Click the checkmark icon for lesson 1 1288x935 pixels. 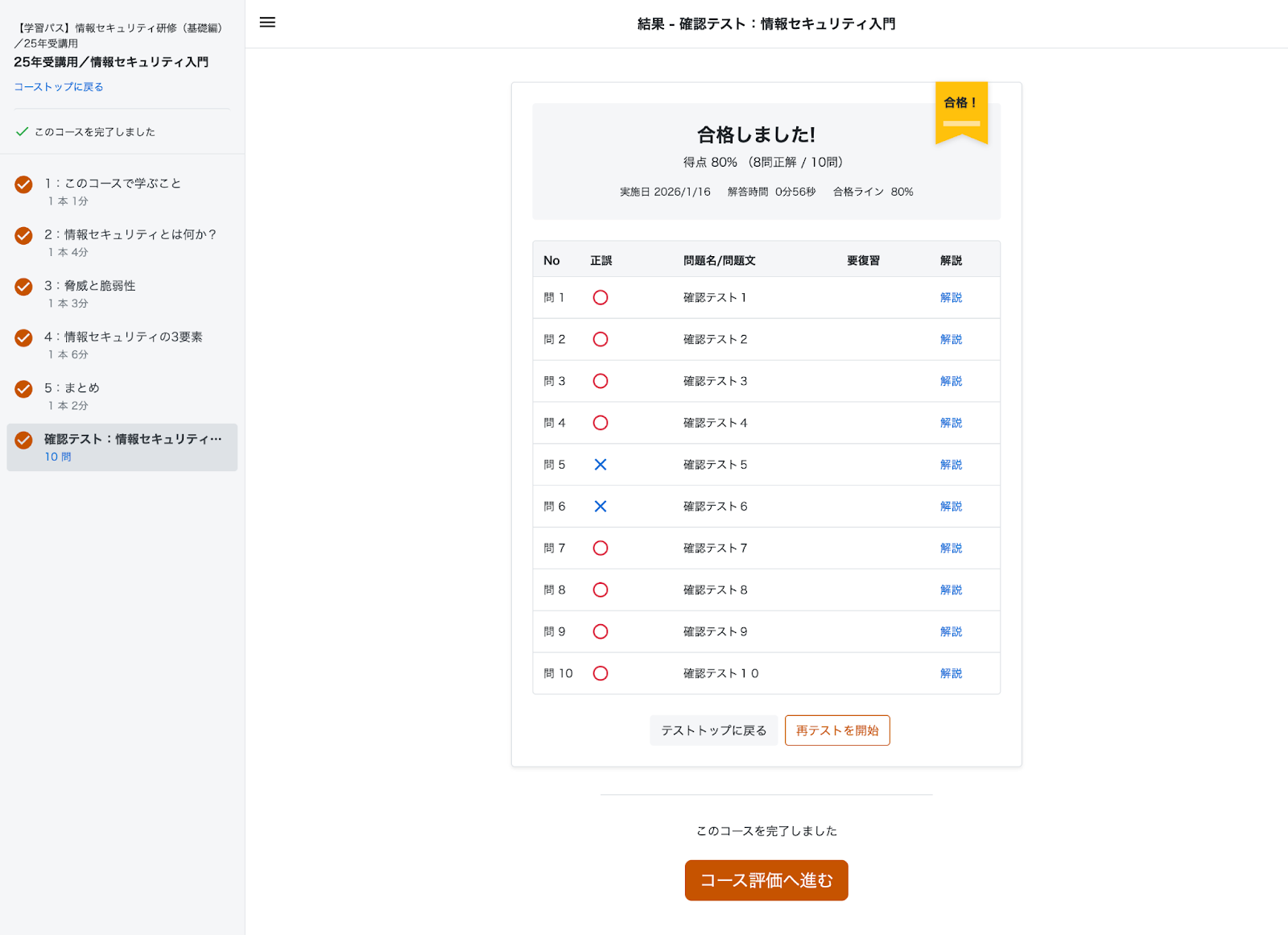(x=24, y=184)
